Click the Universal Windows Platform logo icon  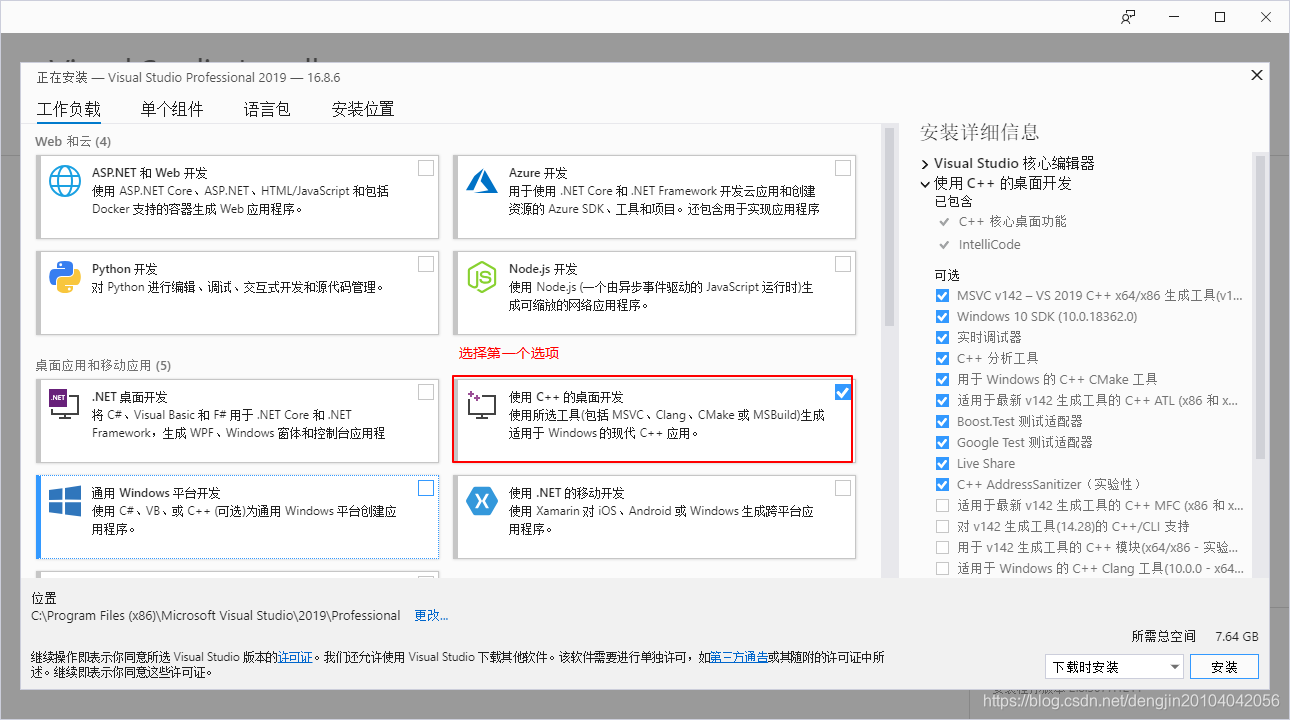pyautogui.click(x=65, y=501)
